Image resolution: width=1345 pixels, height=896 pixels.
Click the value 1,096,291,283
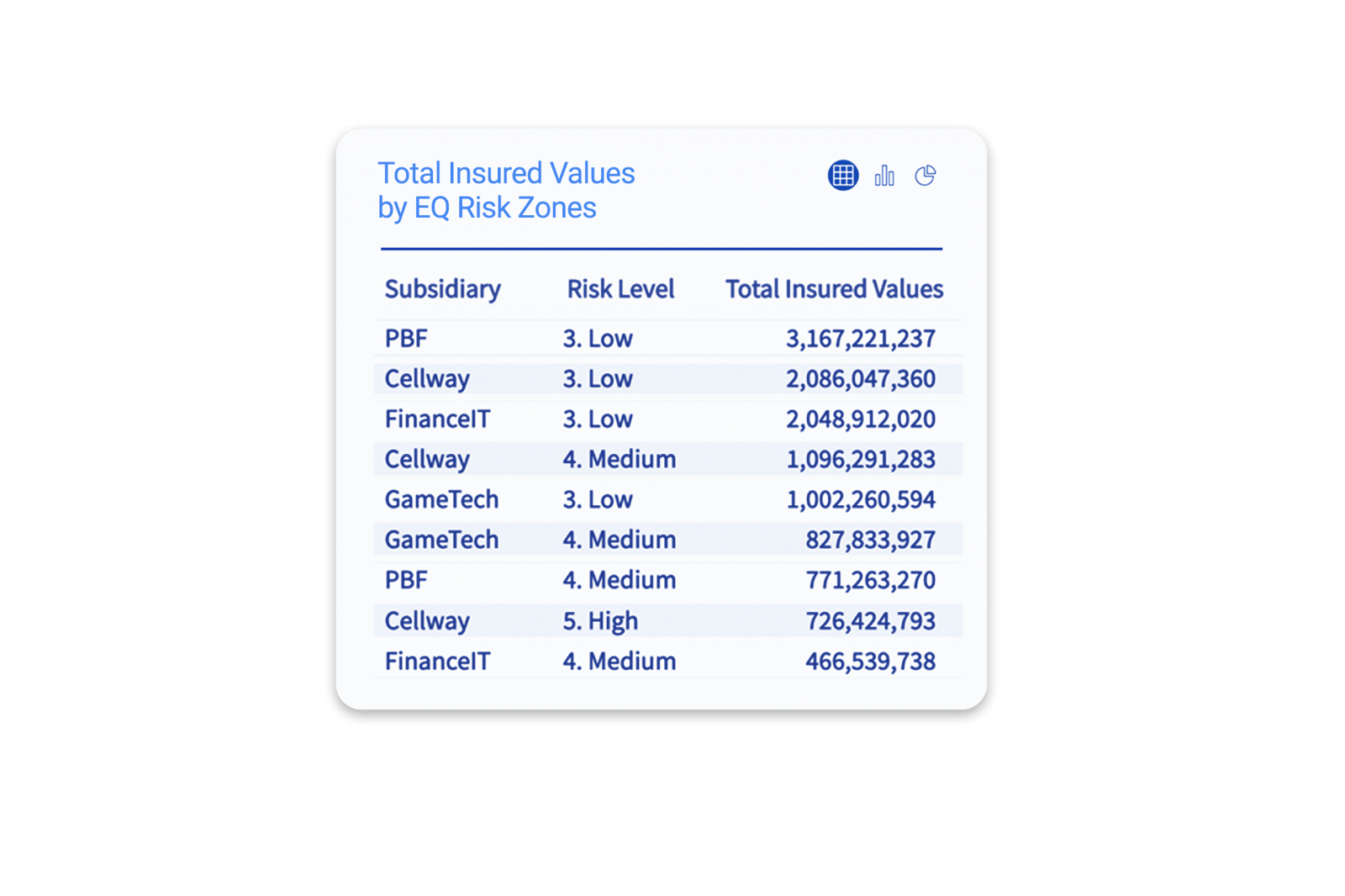861,460
